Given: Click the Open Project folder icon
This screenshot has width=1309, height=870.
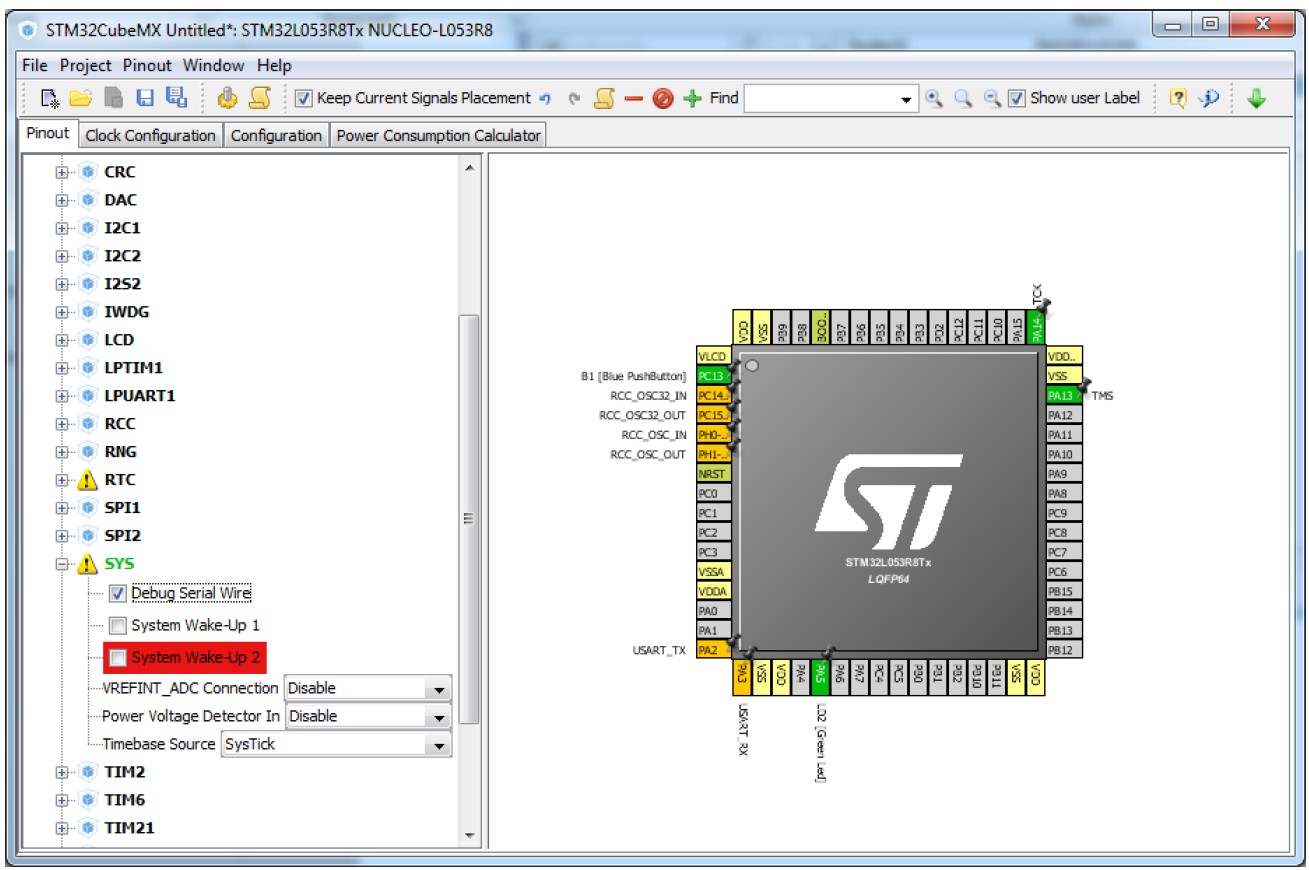Looking at the screenshot, I should (x=81, y=98).
